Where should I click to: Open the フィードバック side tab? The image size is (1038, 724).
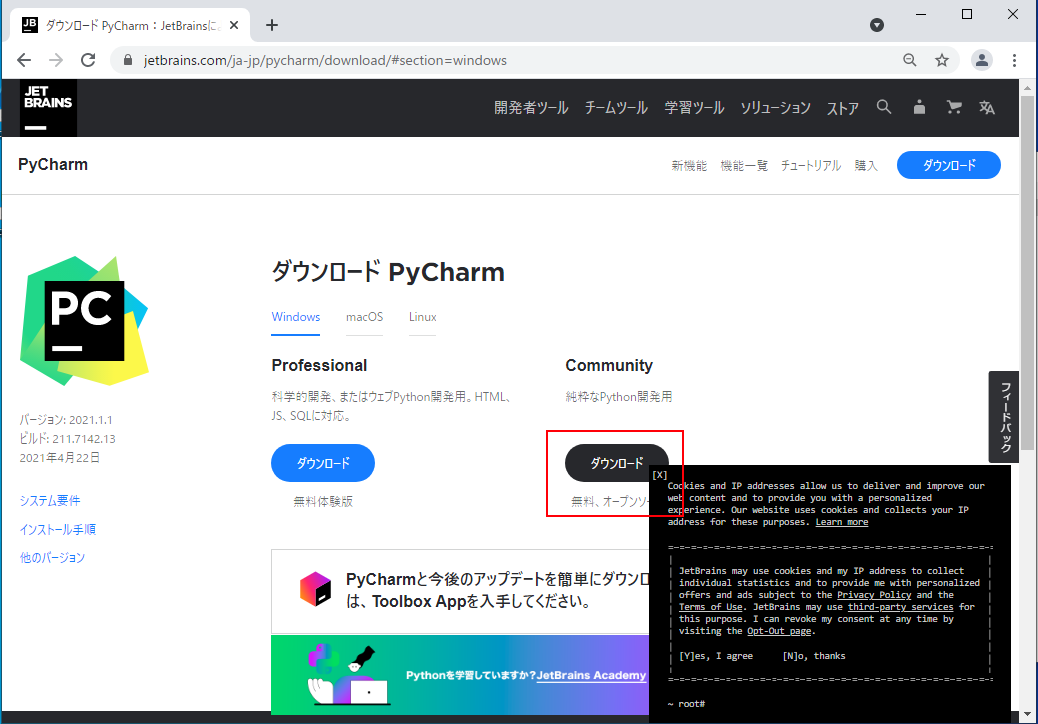pos(1004,417)
